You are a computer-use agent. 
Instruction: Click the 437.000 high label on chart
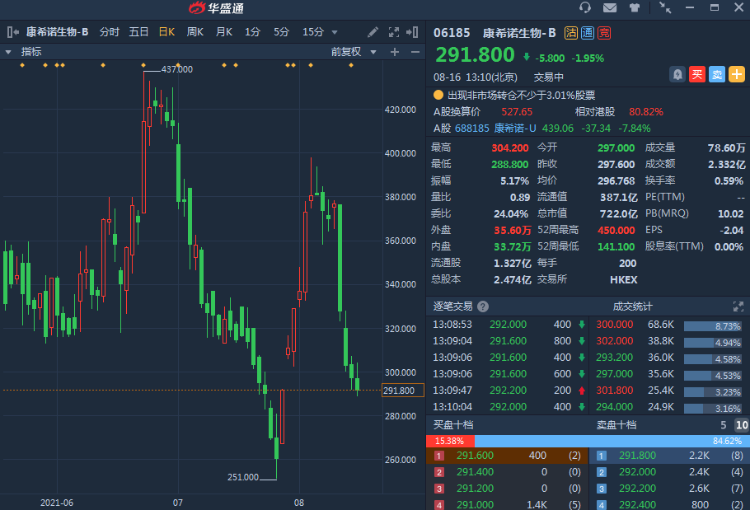pyautogui.click(x=177, y=69)
